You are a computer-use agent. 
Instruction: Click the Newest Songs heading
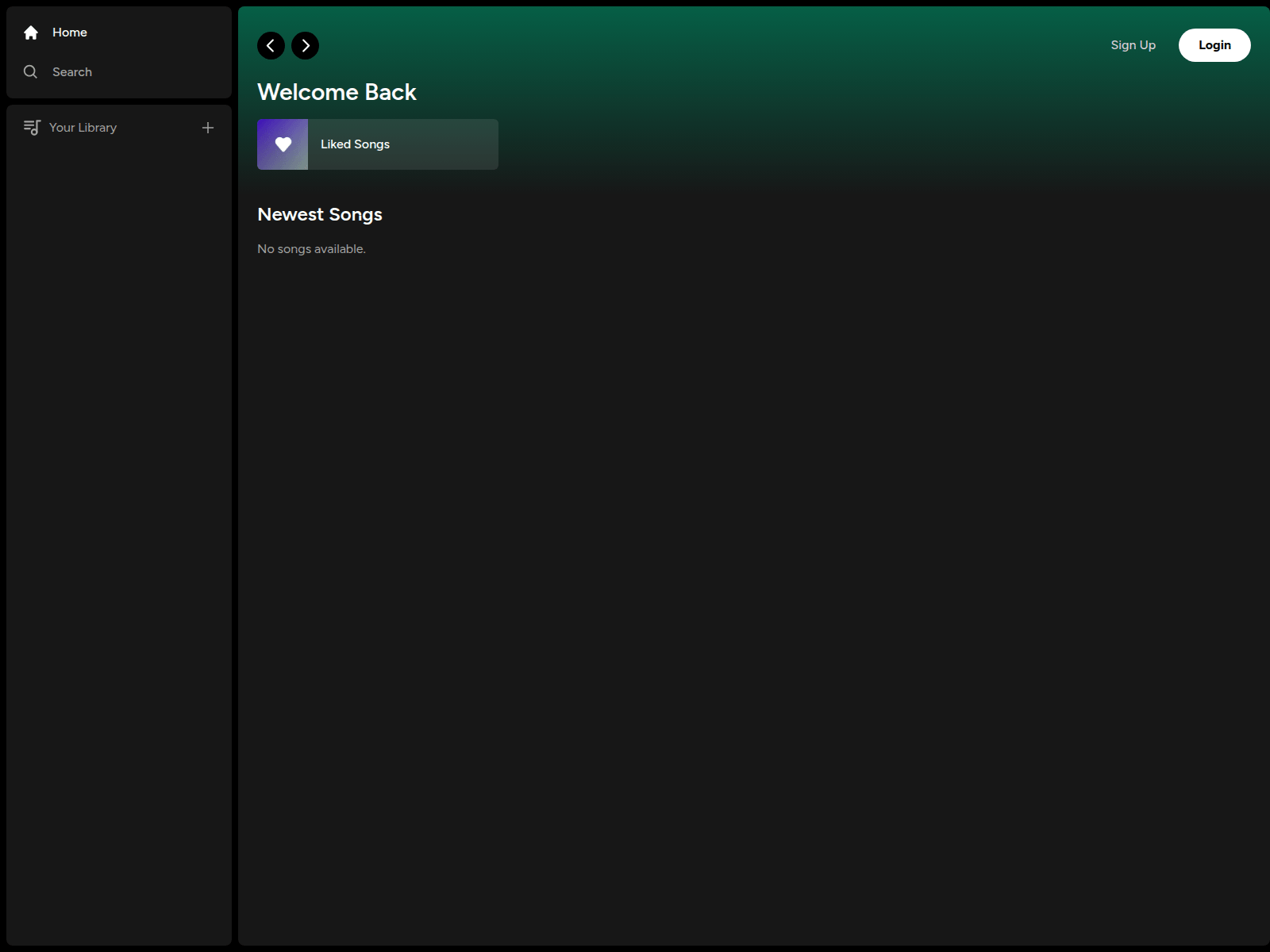coord(320,214)
